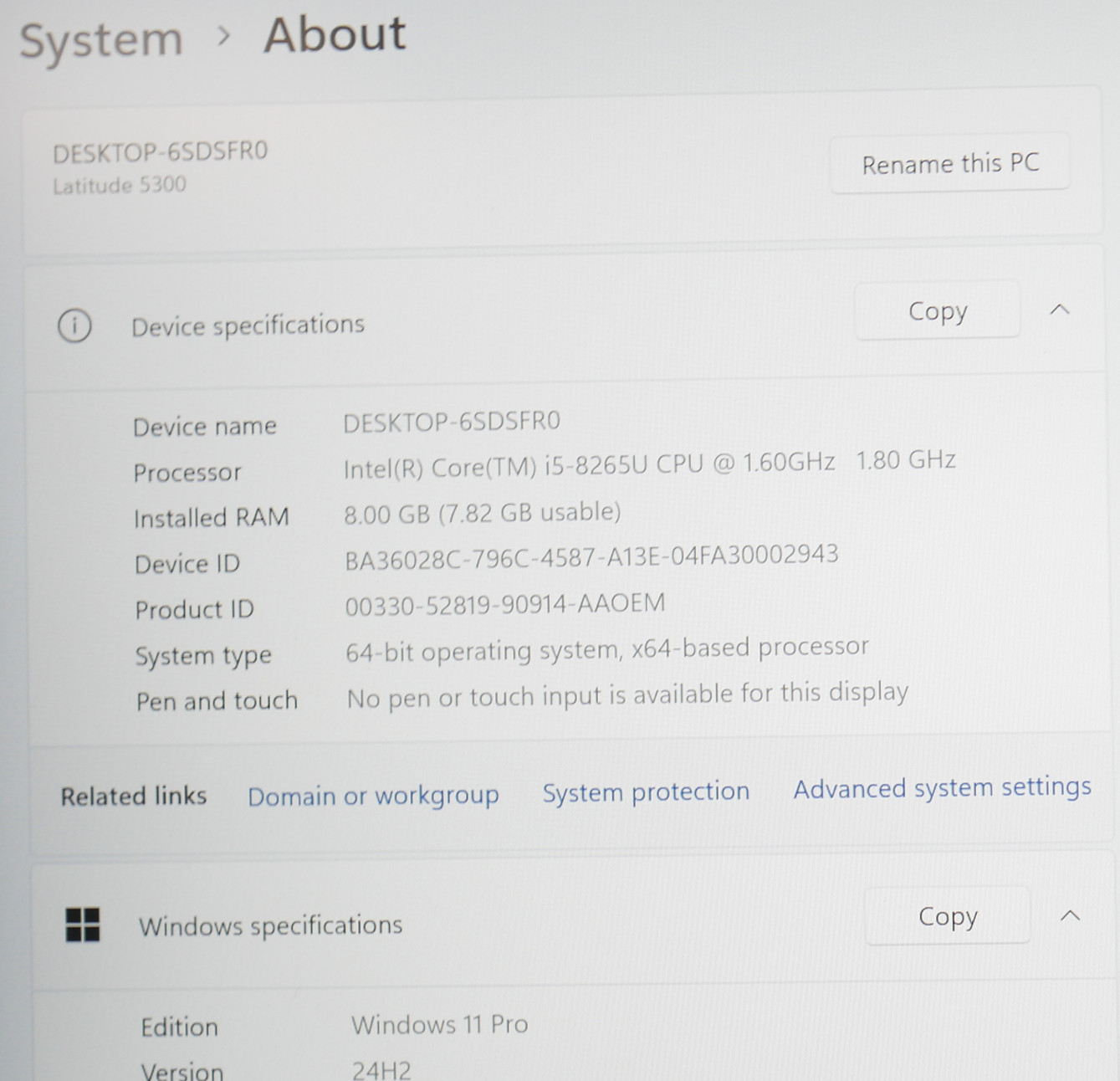The width and height of the screenshot is (1120, 1081).
Task: Select the No pen or touch input text
Action: [x=627, y=695]
